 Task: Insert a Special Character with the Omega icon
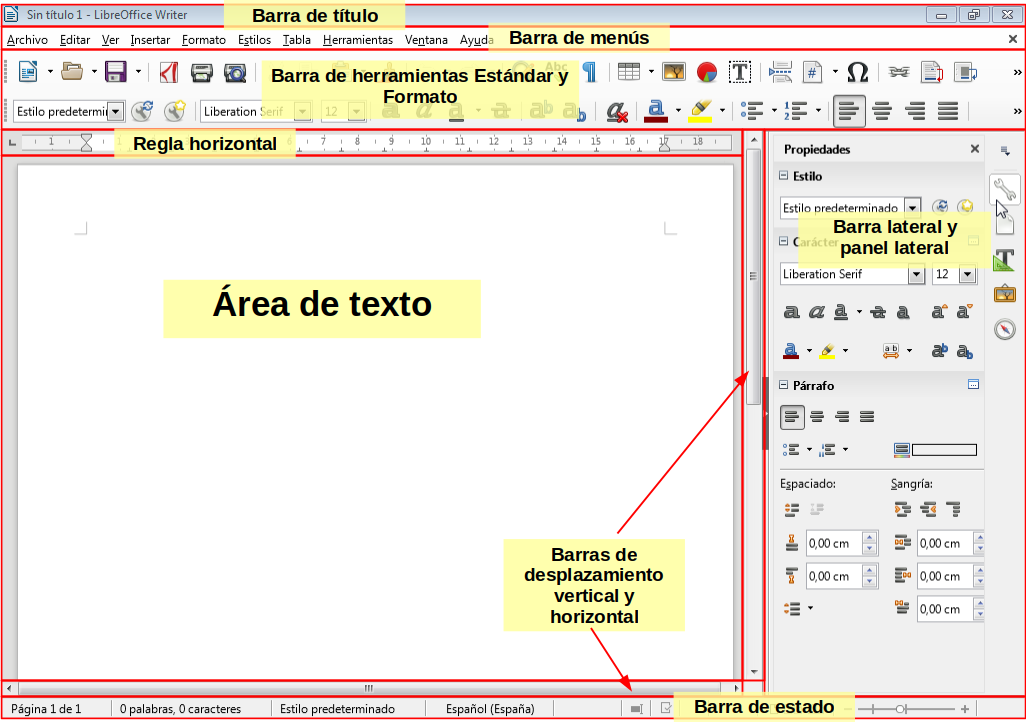(x=856, y=71)
